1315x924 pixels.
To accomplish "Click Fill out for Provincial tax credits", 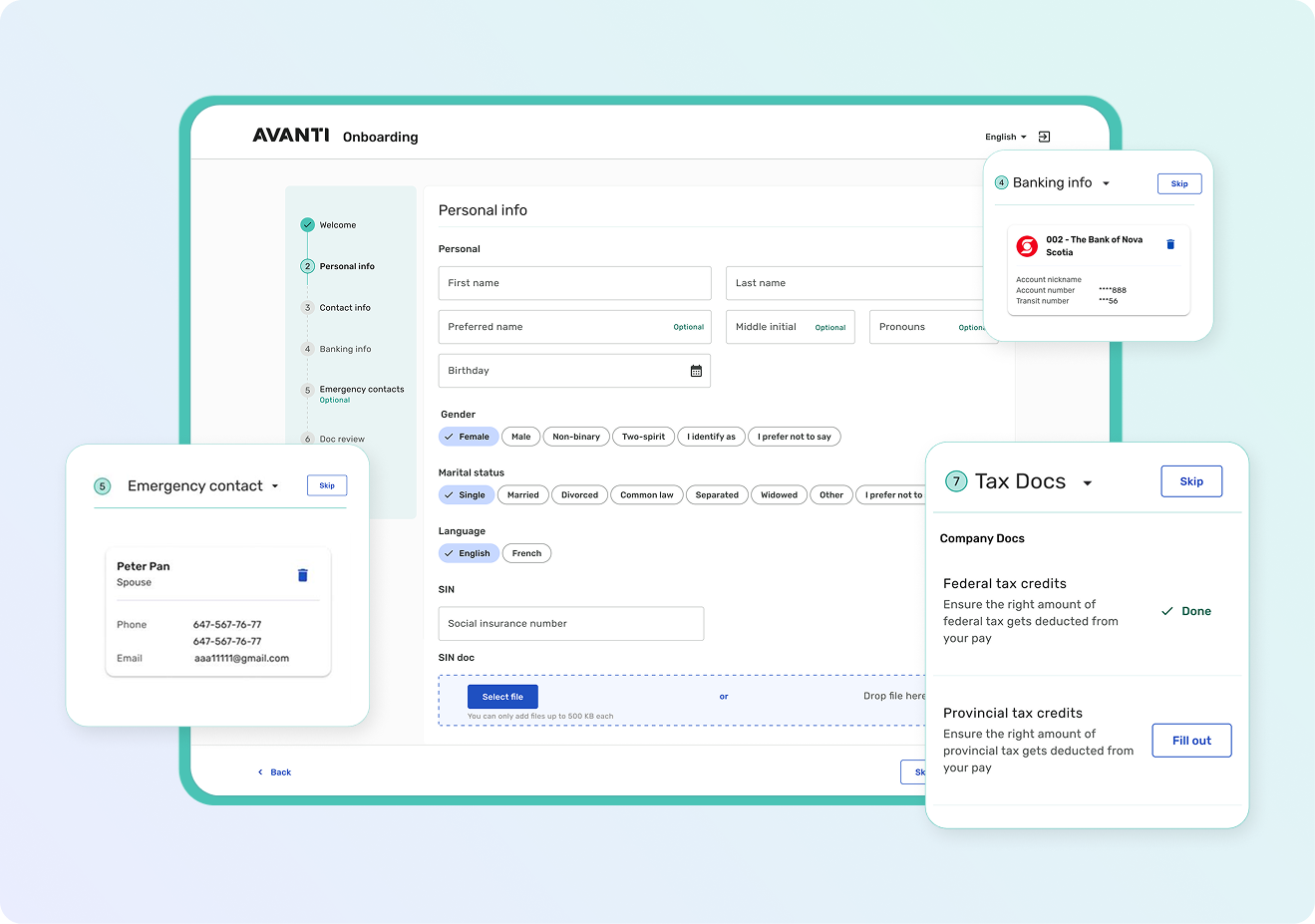I will 1191,740.
